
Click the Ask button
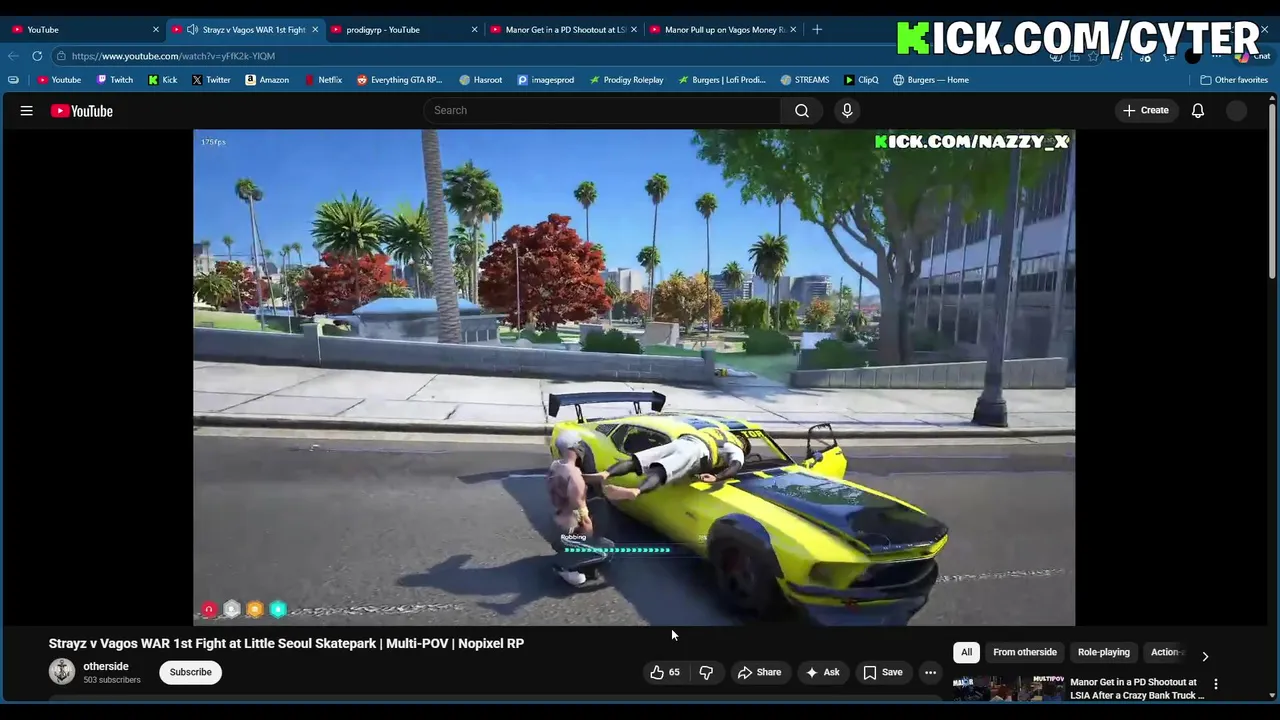click(822, 672)
